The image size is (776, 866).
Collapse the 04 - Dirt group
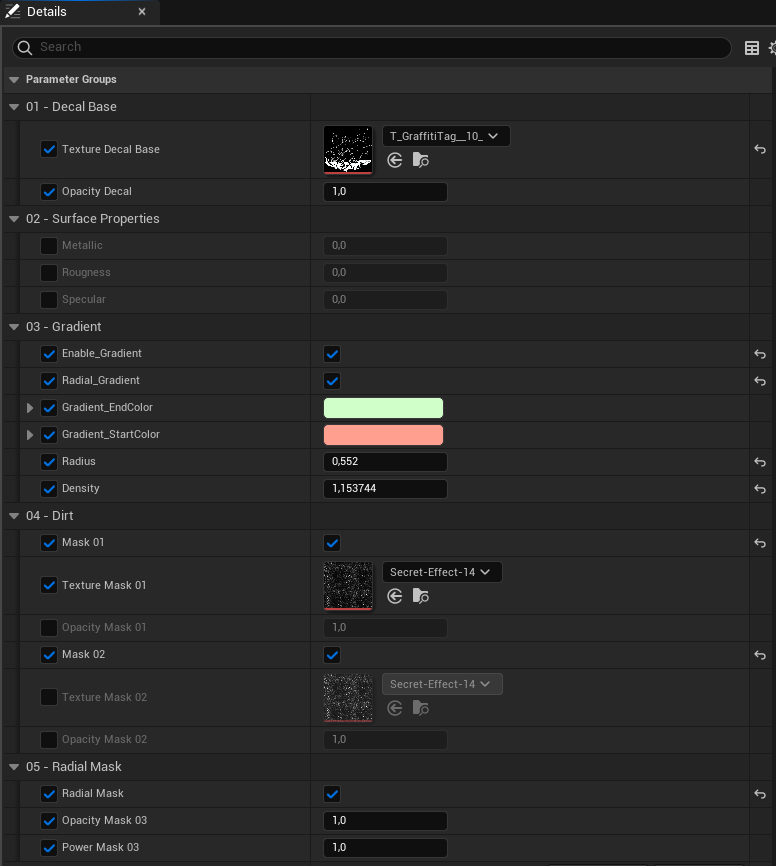pyautogui.click(x=14, y=516)
